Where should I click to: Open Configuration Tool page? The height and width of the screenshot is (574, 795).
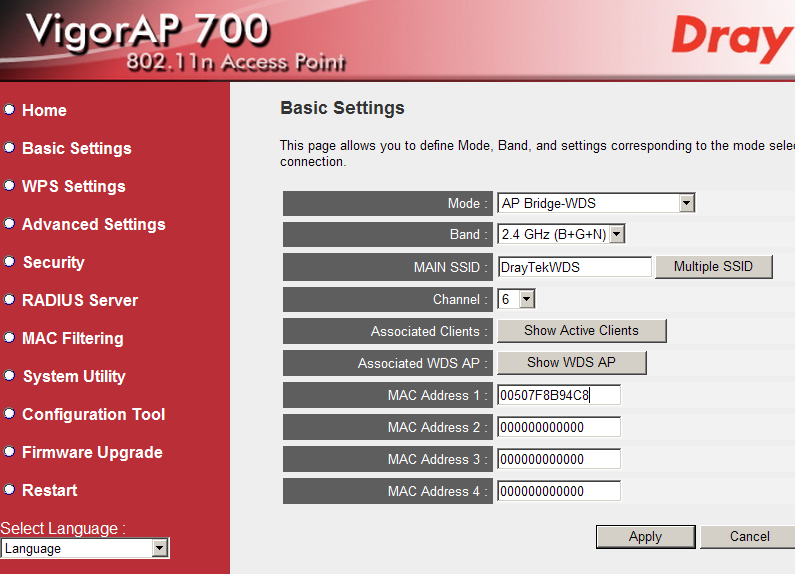coord(93,414)
